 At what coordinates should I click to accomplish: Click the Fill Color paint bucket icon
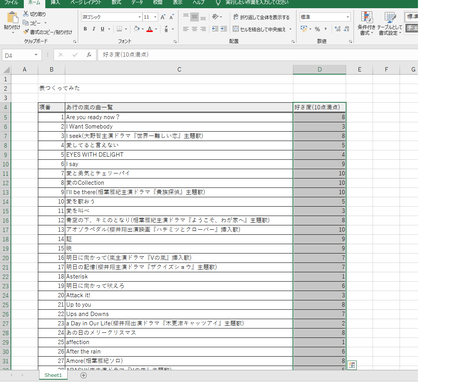pos(136,29)
